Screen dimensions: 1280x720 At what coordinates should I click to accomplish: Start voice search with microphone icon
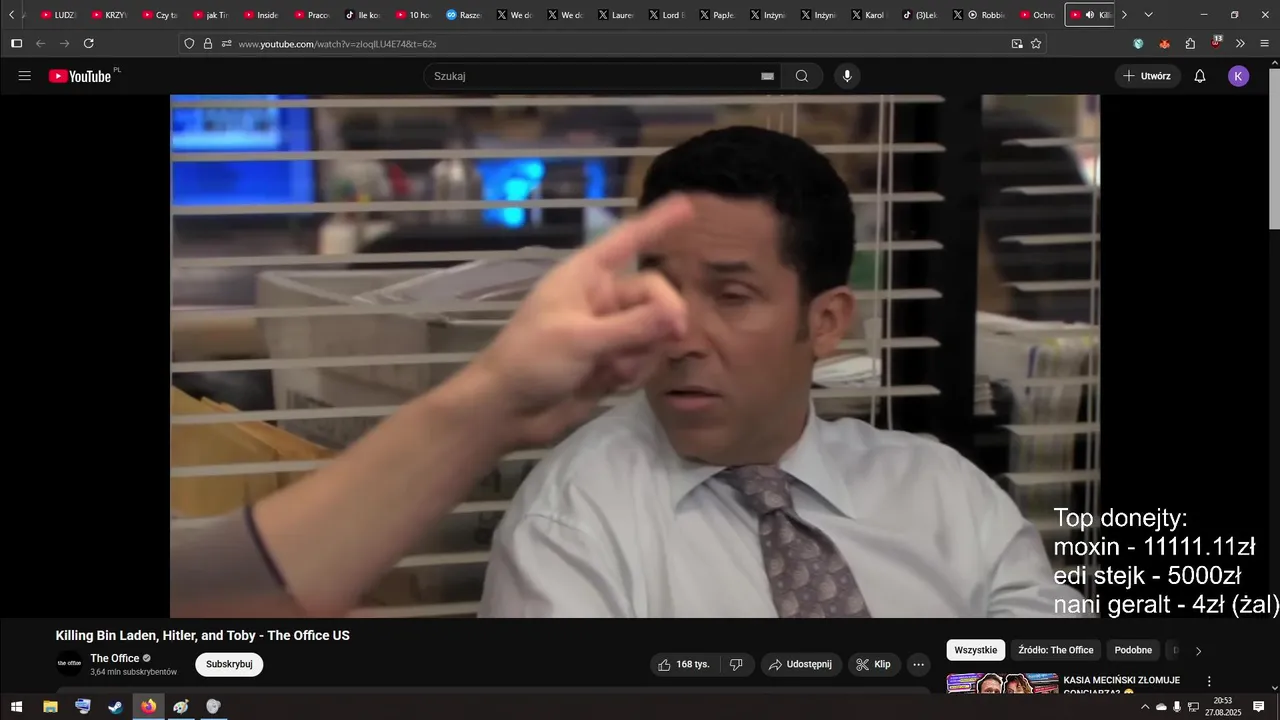[847, 76]
